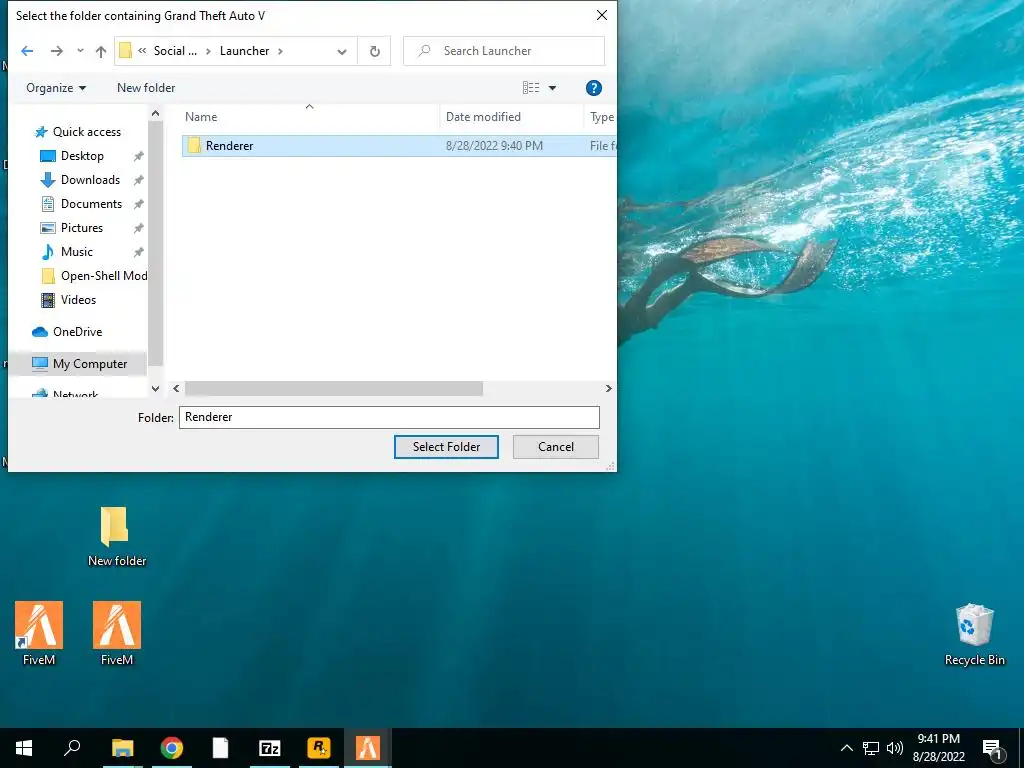Sort by the Type column header
This screenshot has width=1024, height=768.
(x=601, y=117)
